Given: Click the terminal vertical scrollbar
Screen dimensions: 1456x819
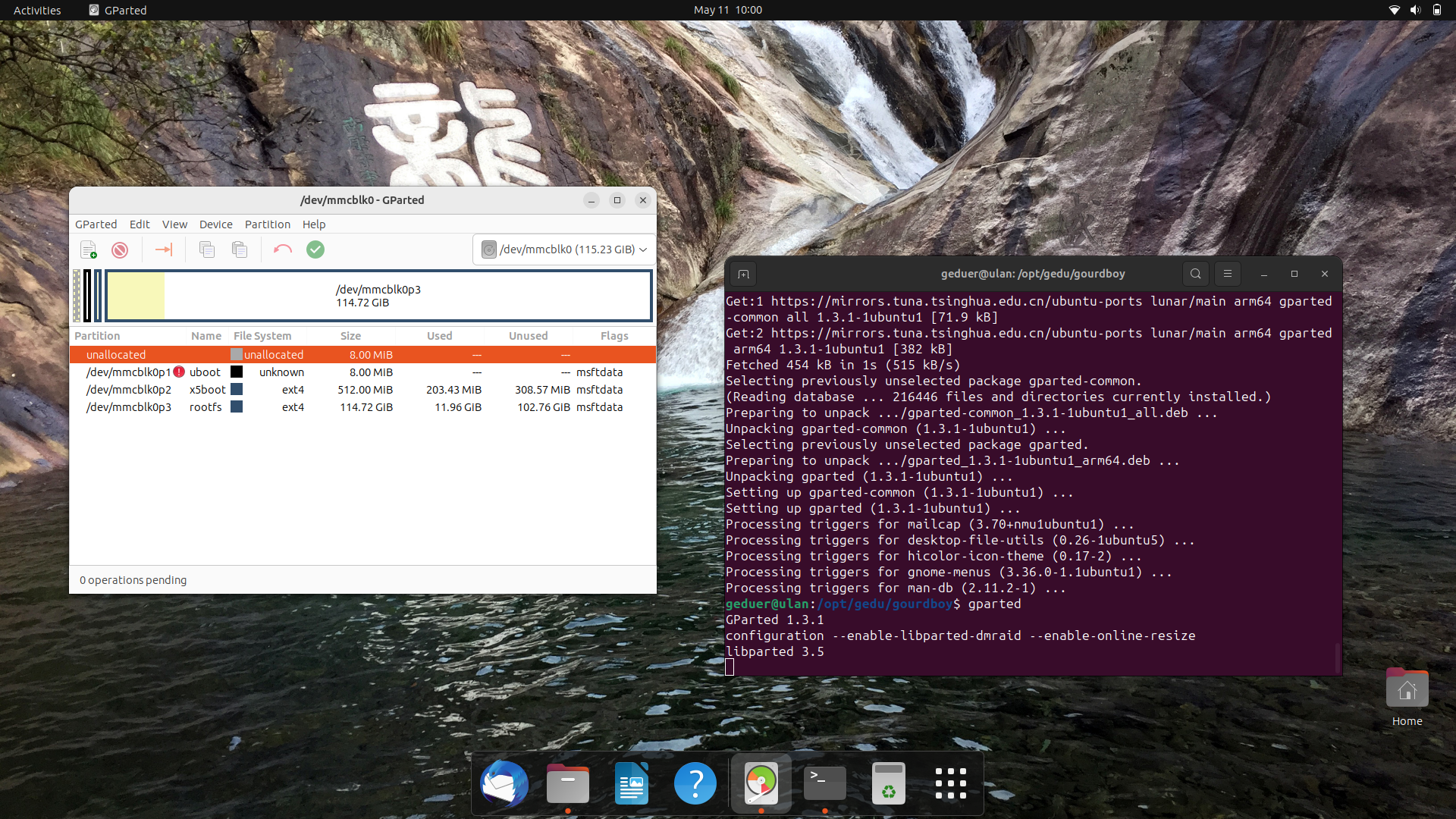Looking at the screenshot, I should 1338,658.
